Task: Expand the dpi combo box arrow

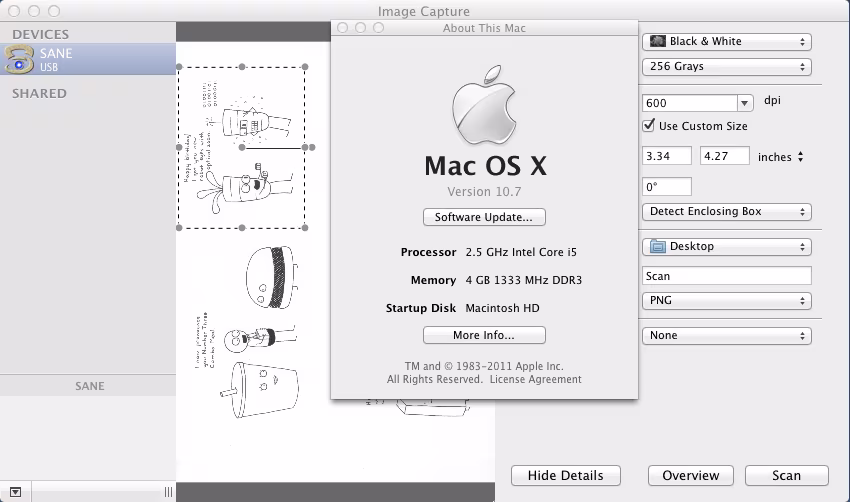Action: click(x=745, y=103)
